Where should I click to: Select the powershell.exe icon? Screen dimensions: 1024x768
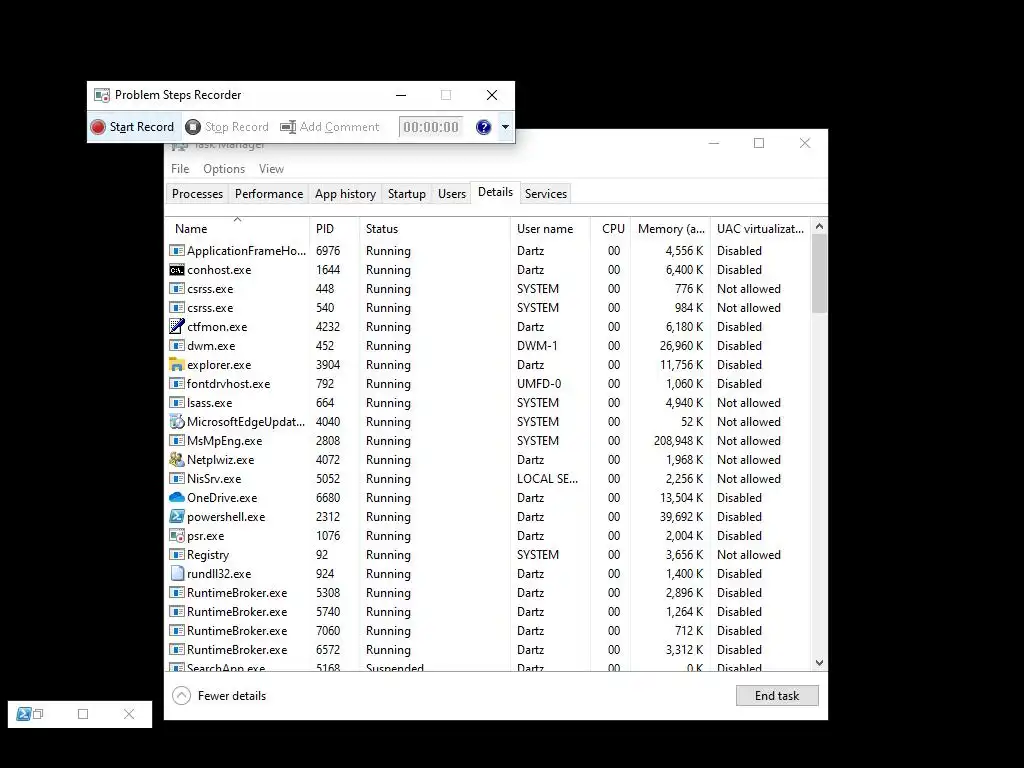click(176, 517)
